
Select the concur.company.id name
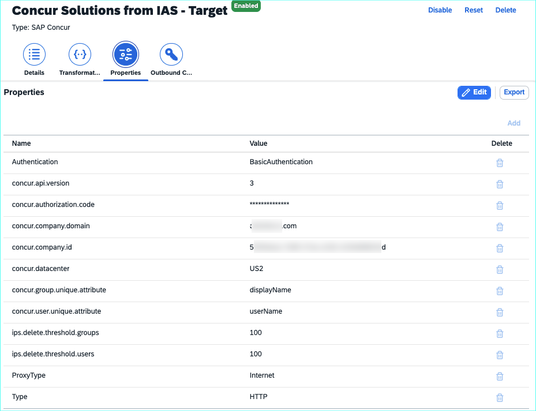42,247
